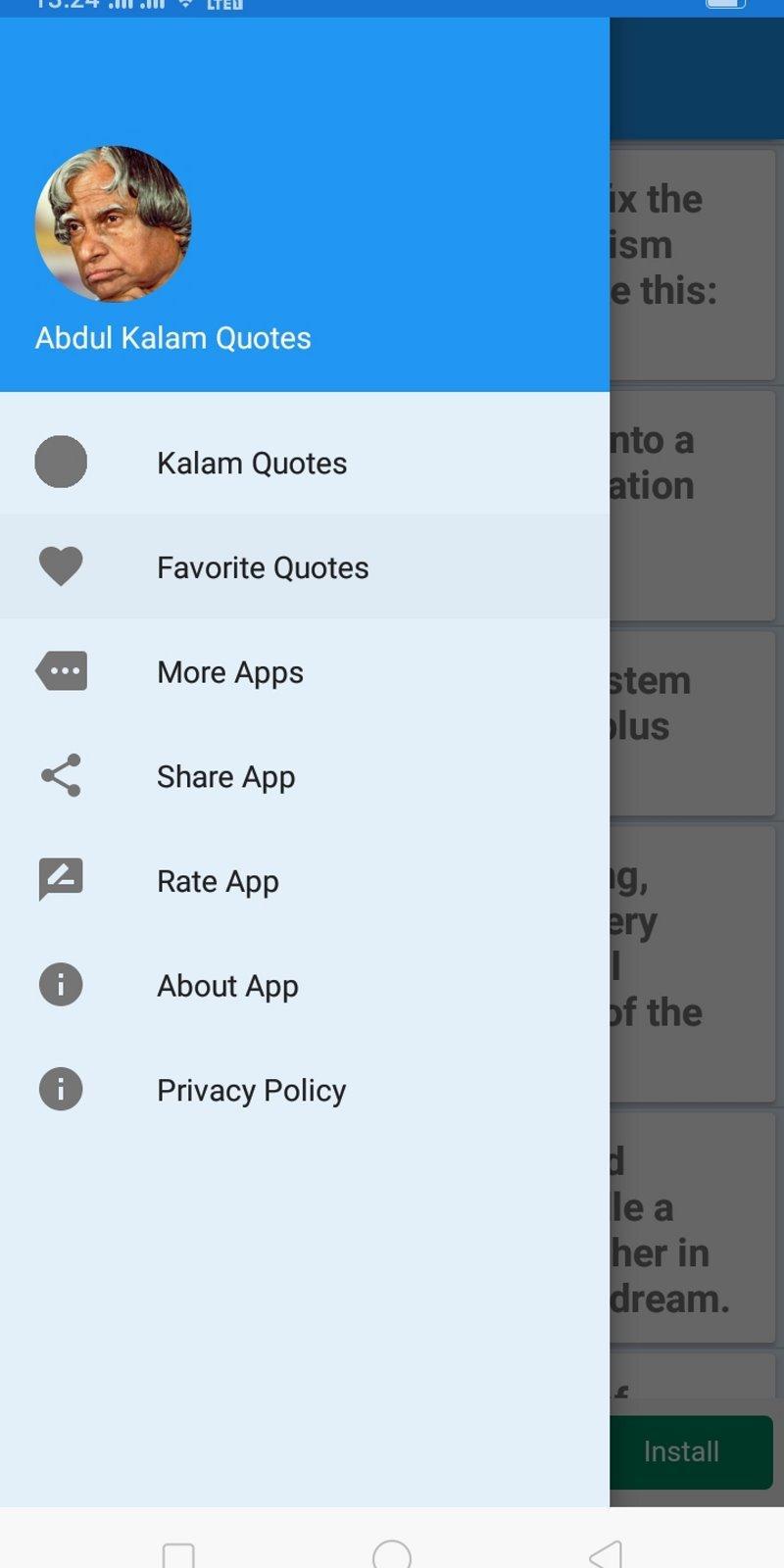Tap the Abdul Kalam Quotes header text
Image resolution: width=784 pixels, height=1568 pixels.
(173, 337)
